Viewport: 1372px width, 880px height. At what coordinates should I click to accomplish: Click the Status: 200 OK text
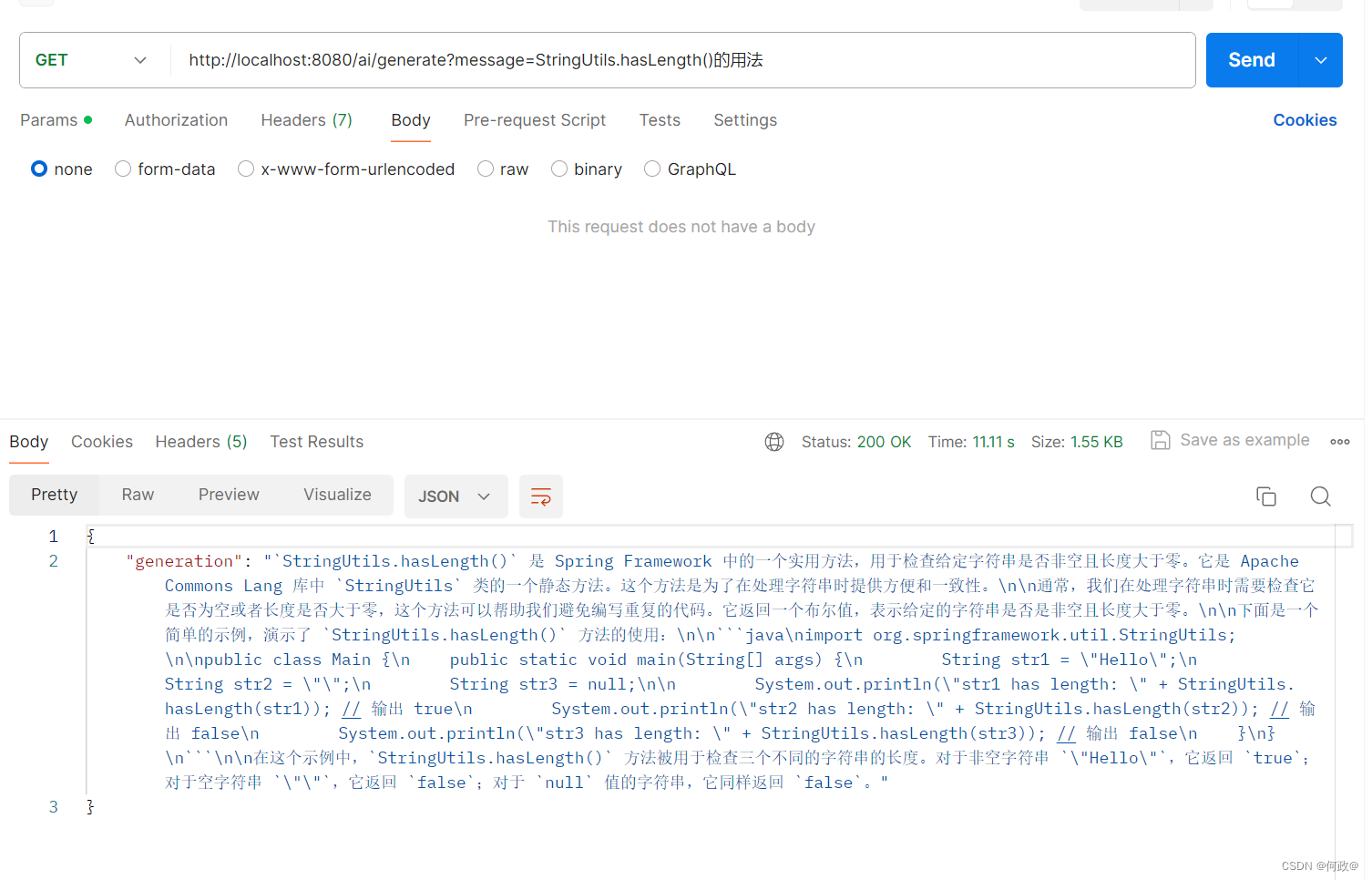tap(856, 442)
